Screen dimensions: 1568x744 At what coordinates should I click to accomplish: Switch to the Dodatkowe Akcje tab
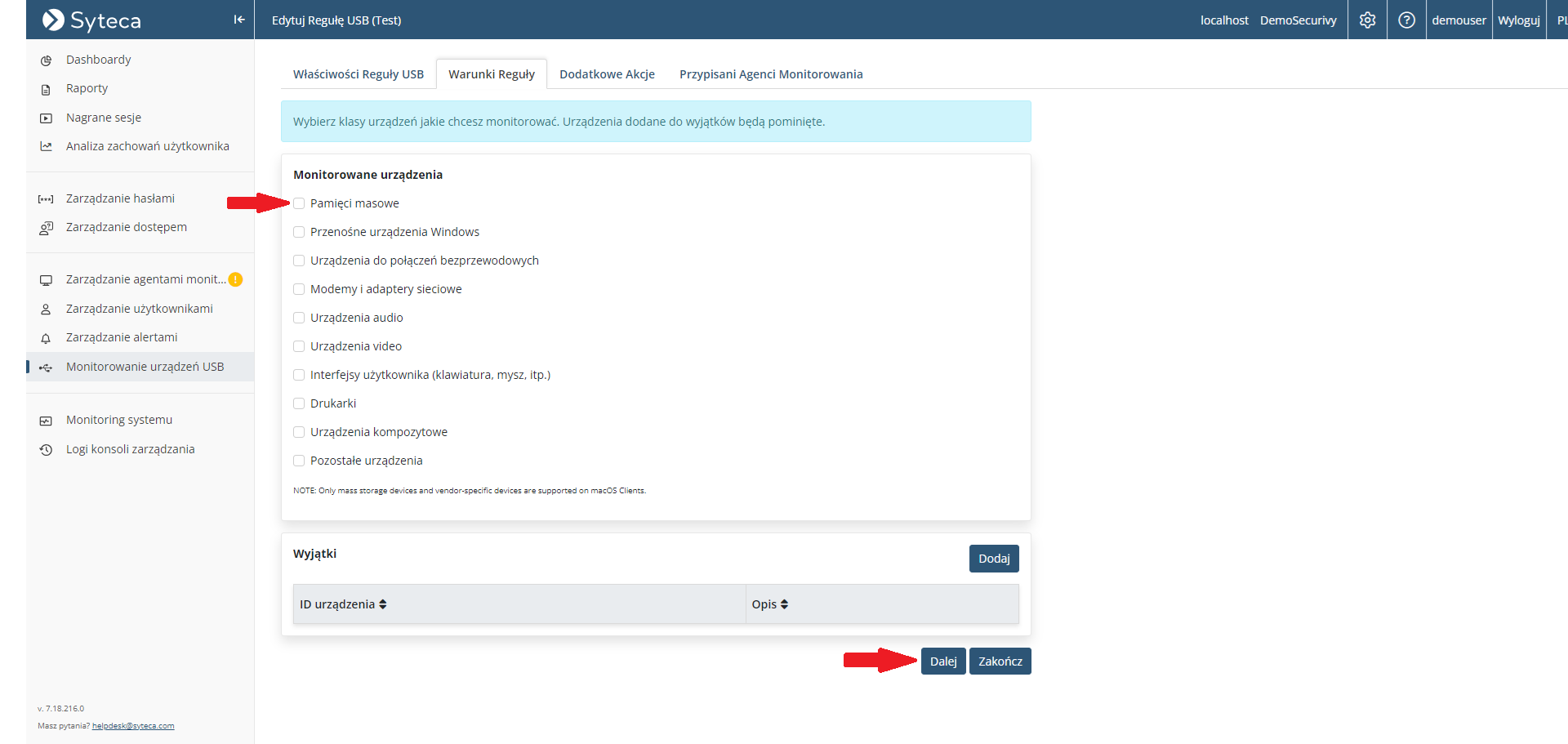coord(607,74)
